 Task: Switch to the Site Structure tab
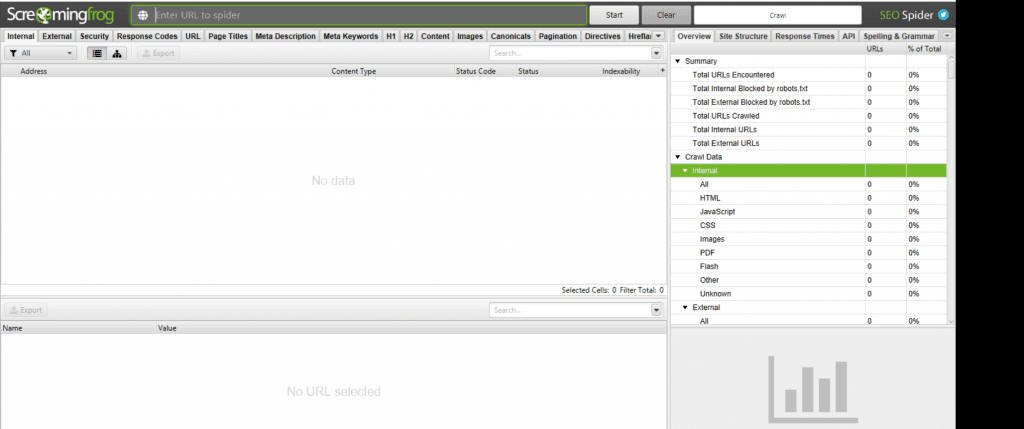coord(743,36)
